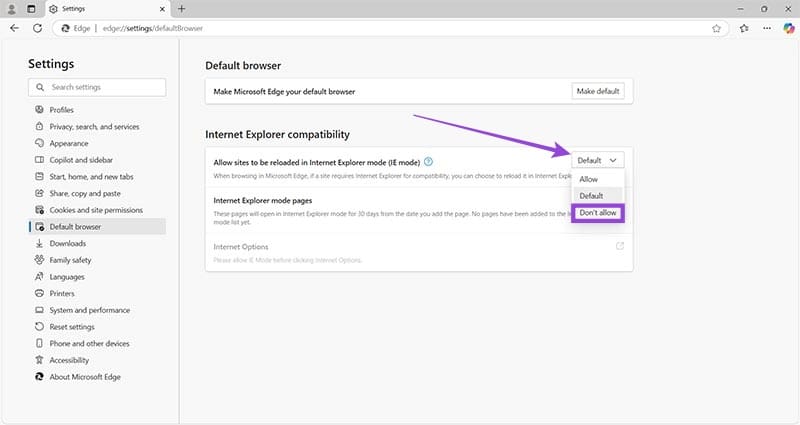Image resolution: width=800 pixels, height=425 pixels.
Task: Go back using the back arrow
Action: click(x=14, y=28)
